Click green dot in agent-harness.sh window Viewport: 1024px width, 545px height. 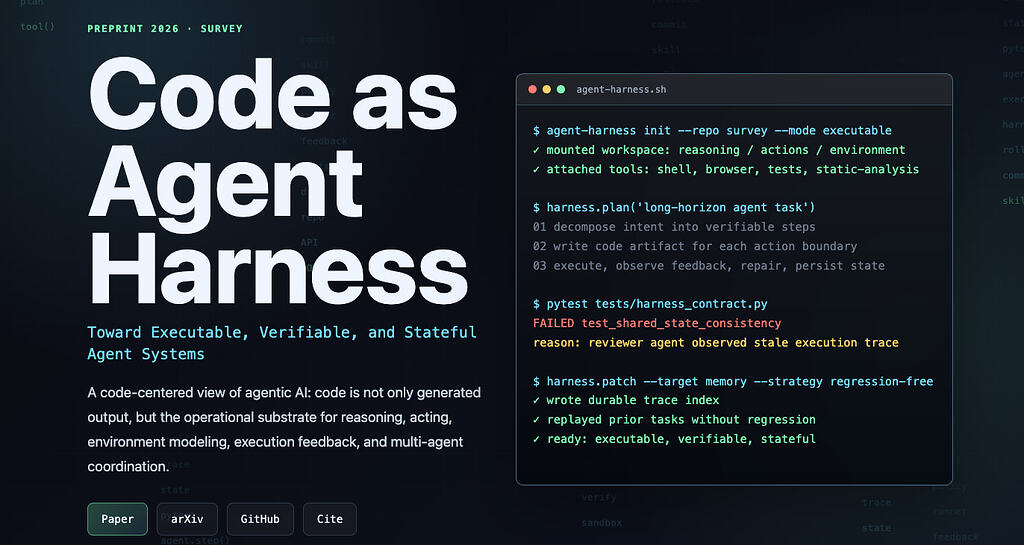point(561,89)
